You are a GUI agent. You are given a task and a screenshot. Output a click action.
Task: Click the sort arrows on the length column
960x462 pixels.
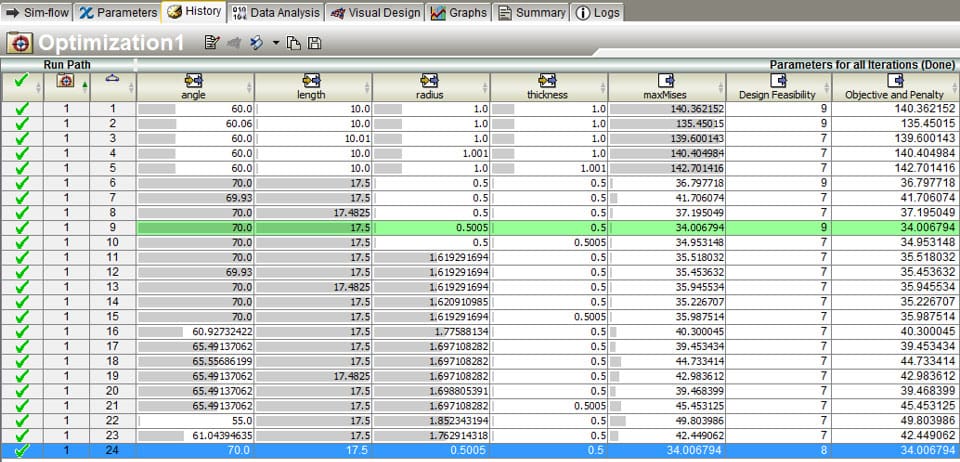point(368,87)
